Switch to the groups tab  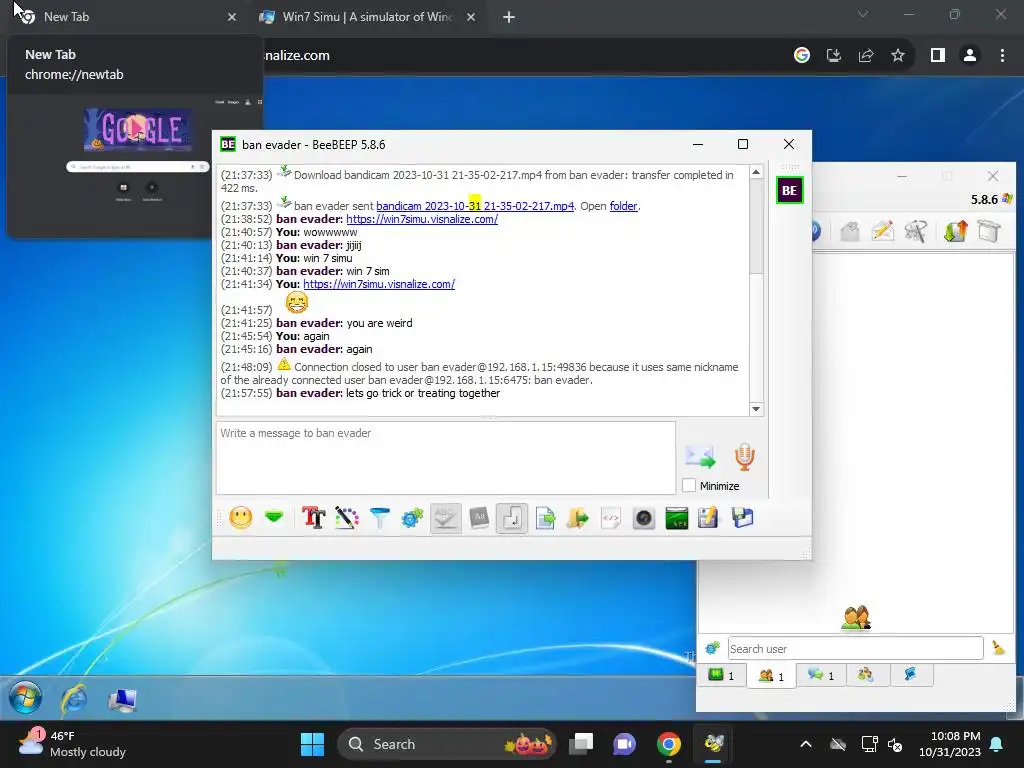click(866, 675)
